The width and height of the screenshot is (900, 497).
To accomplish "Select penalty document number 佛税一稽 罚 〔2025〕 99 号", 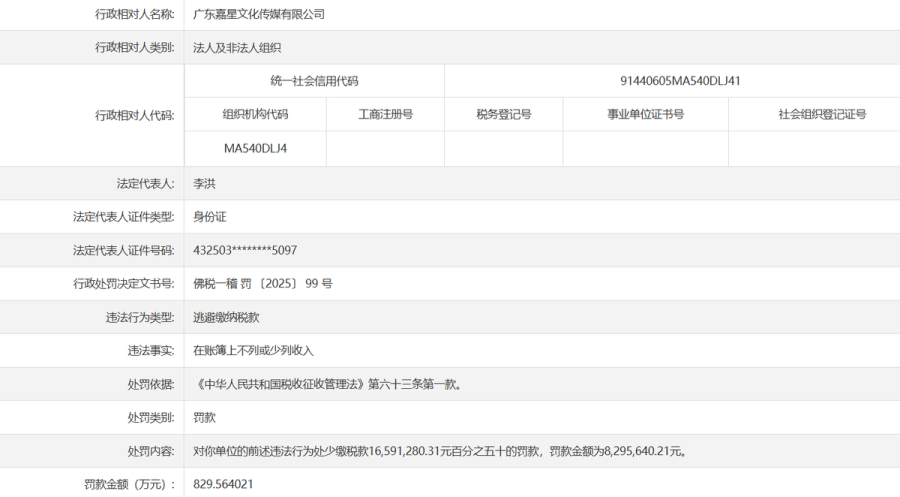I will [263, 284].
